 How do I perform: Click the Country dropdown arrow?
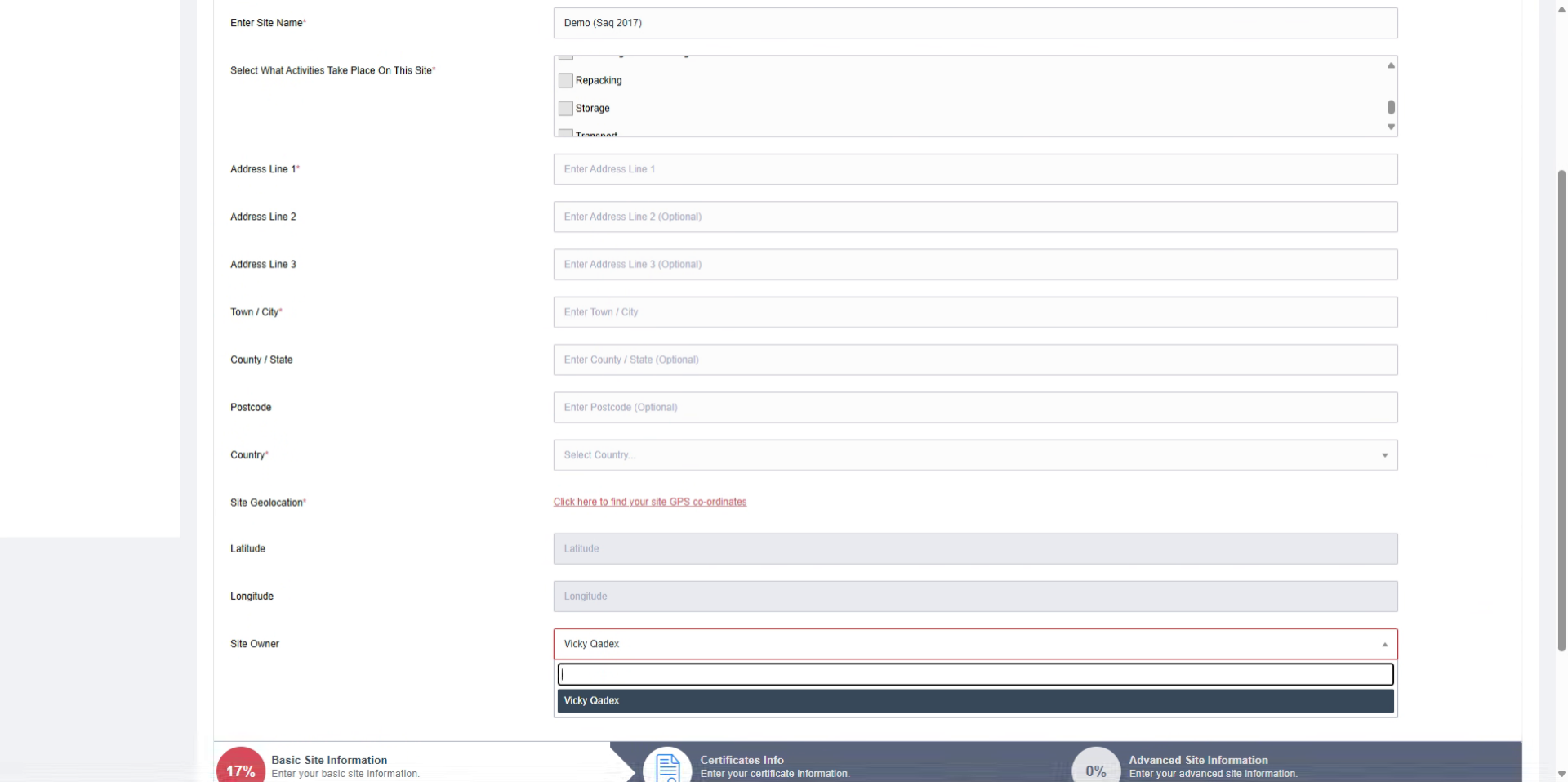pyautogui.click(x=1384, y=455)
